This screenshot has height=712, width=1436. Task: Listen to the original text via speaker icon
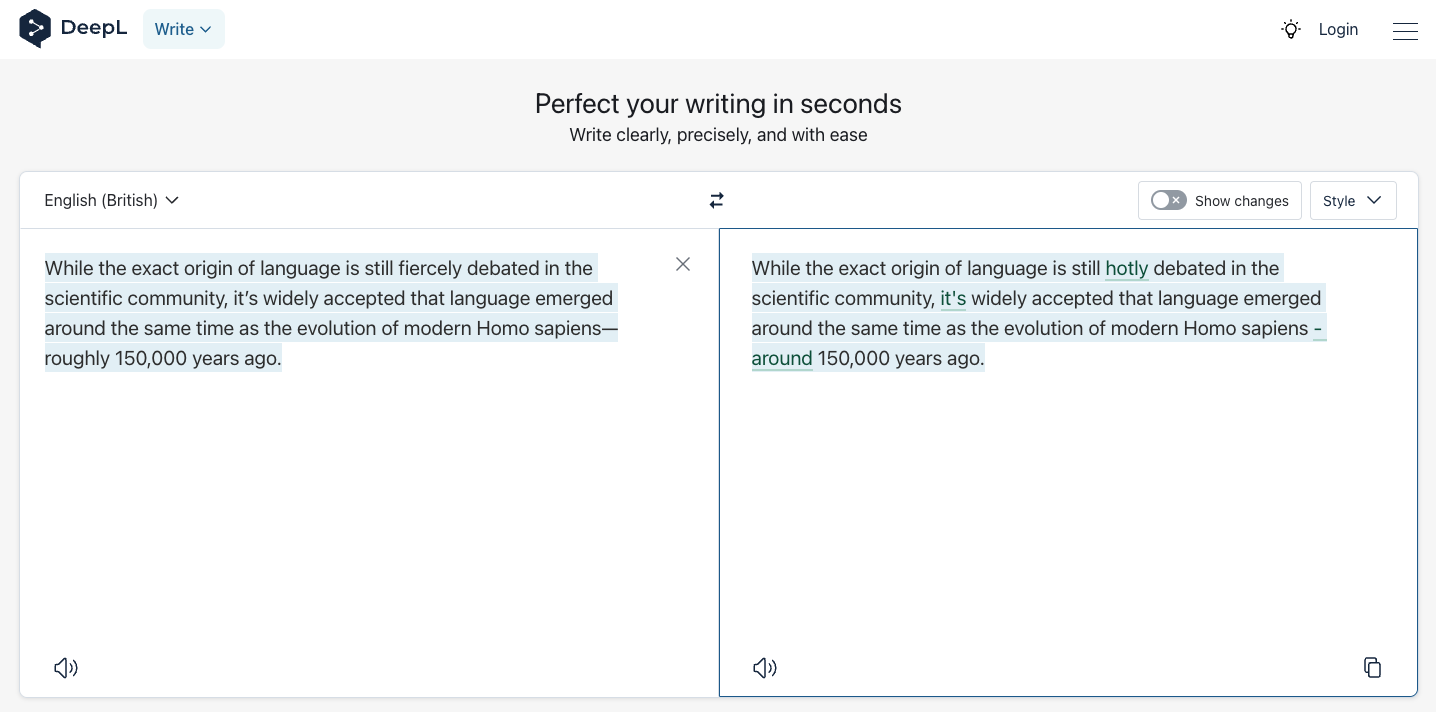tap(65, 668)
